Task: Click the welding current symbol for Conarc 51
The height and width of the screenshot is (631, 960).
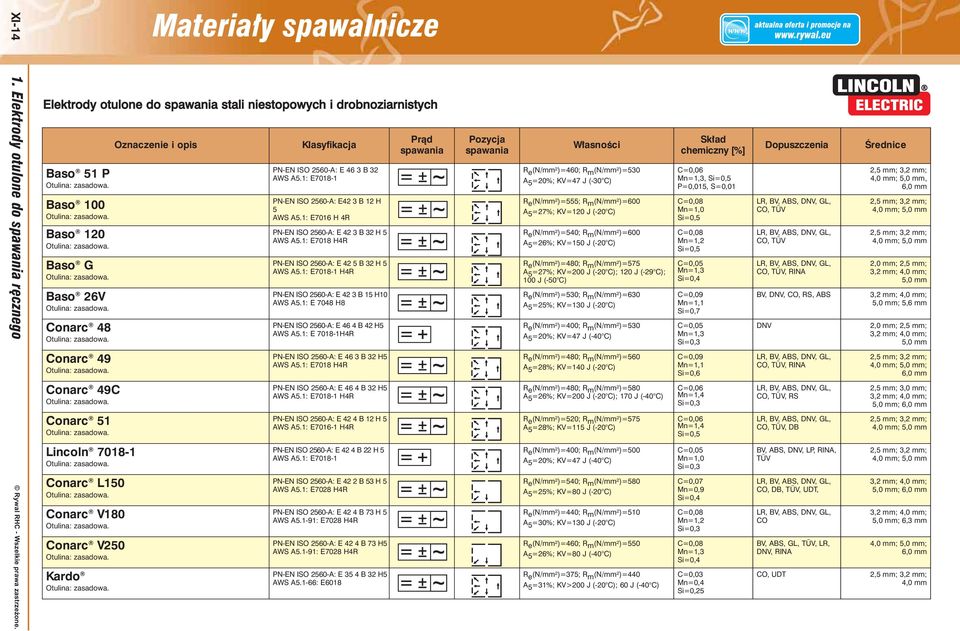Action: pyautogui.click(x=422, y=427)
